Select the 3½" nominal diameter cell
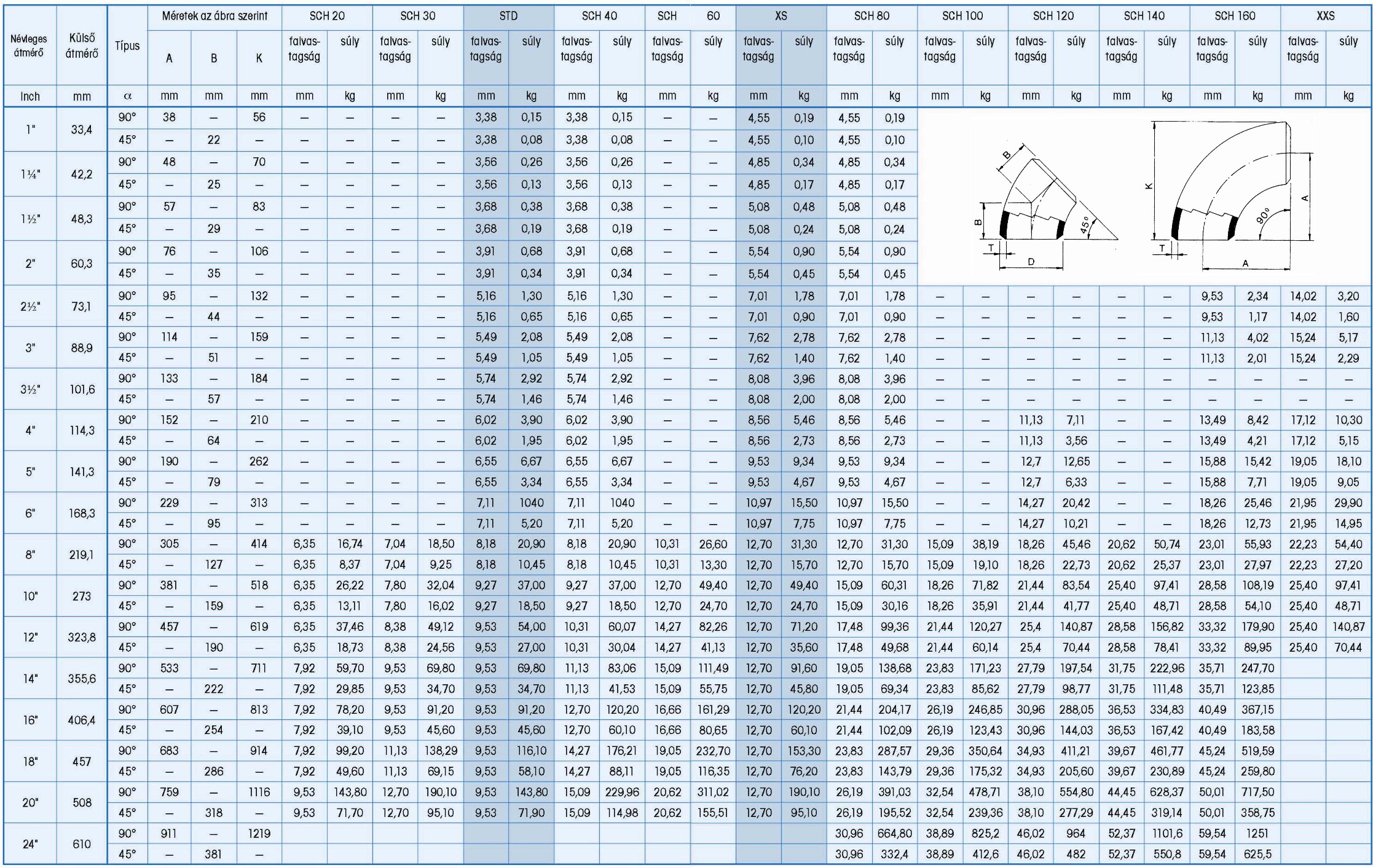This screenshot has height=868, width=1373. coord(30,389)
